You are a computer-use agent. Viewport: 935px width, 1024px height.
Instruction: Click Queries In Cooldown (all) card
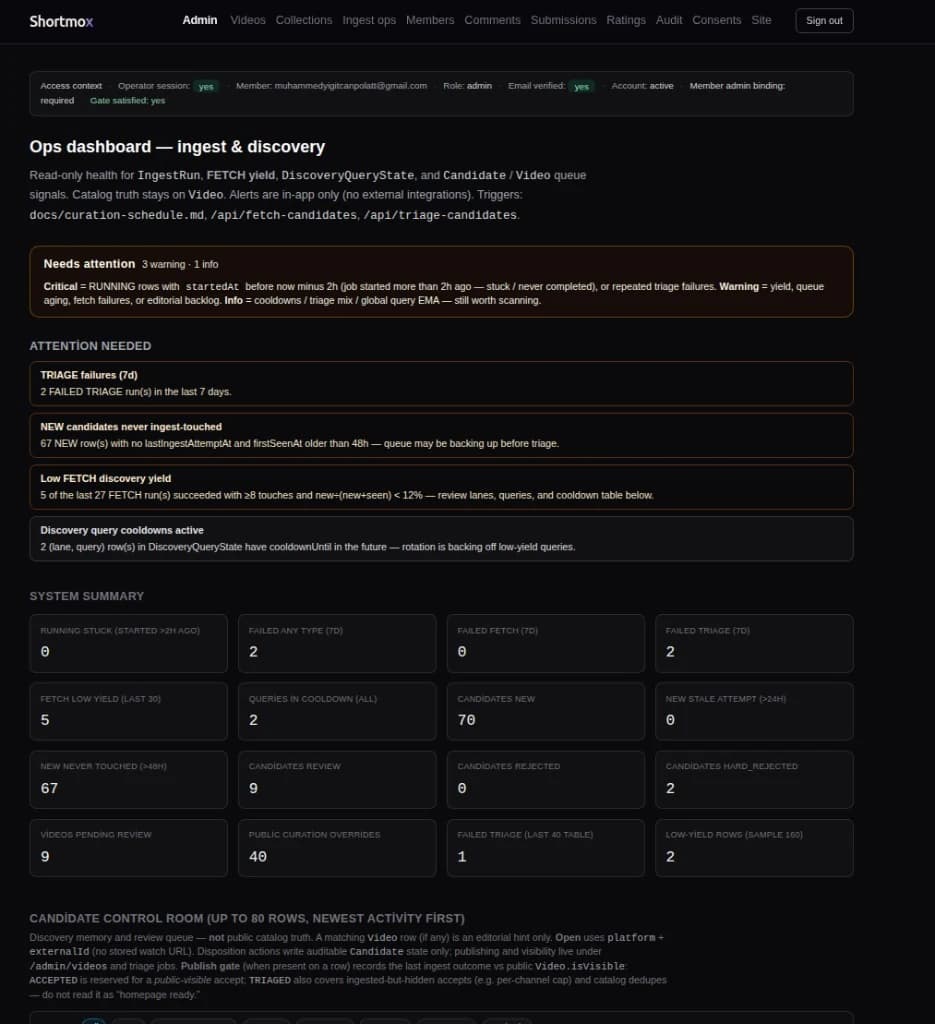pyautogui.click(x=337, y=711)
